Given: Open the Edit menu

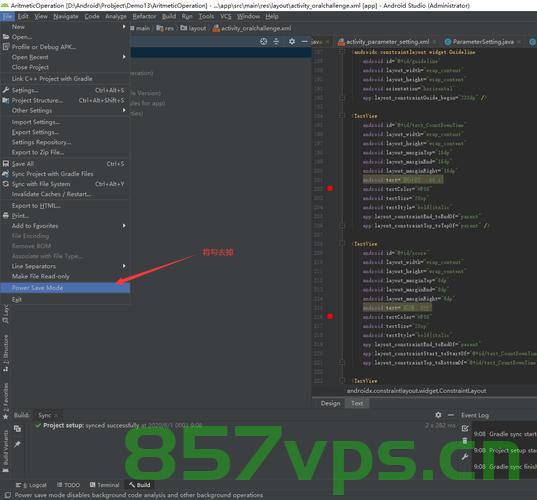Looking at the screenshot, I should pos(23,16).
